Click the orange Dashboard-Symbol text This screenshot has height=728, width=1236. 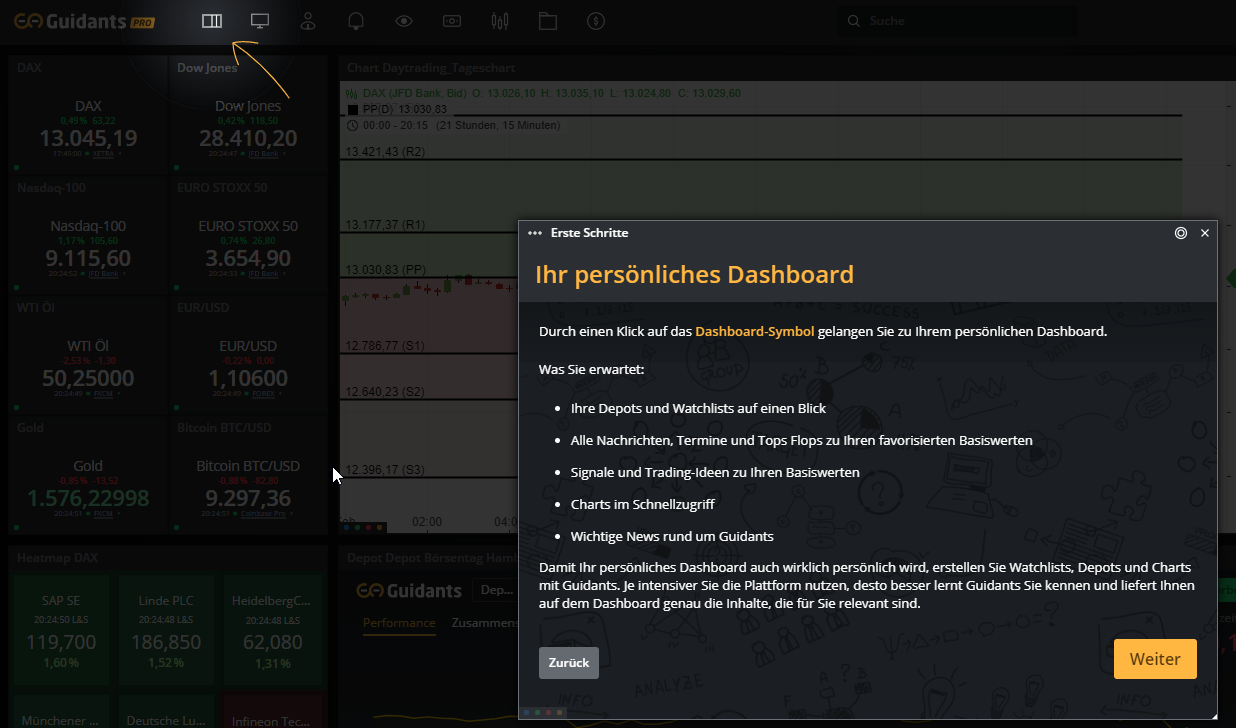pos(755,331)
